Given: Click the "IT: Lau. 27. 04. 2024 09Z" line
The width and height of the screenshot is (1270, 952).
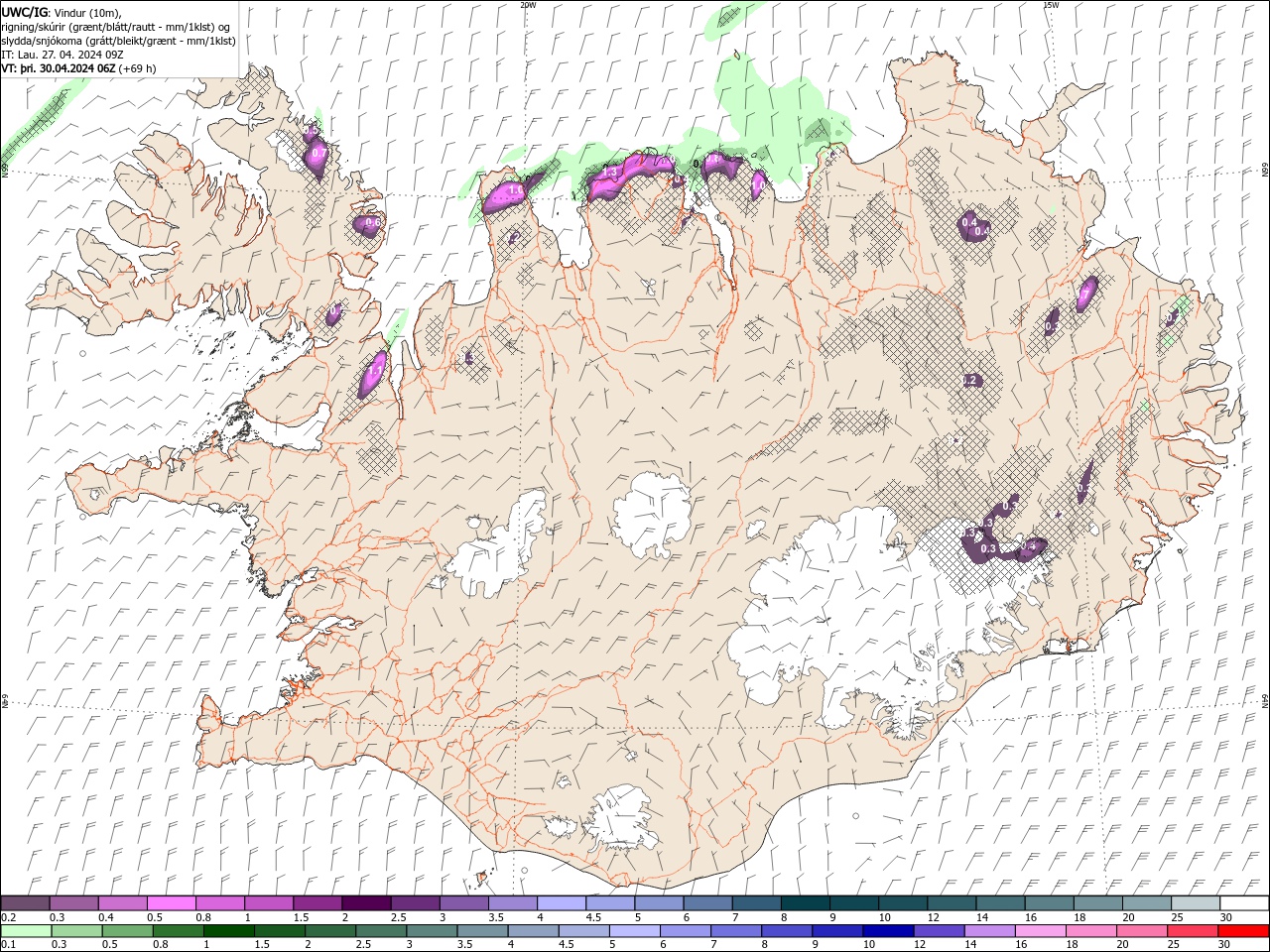Looking at the screenshot, I should (63, 55).
